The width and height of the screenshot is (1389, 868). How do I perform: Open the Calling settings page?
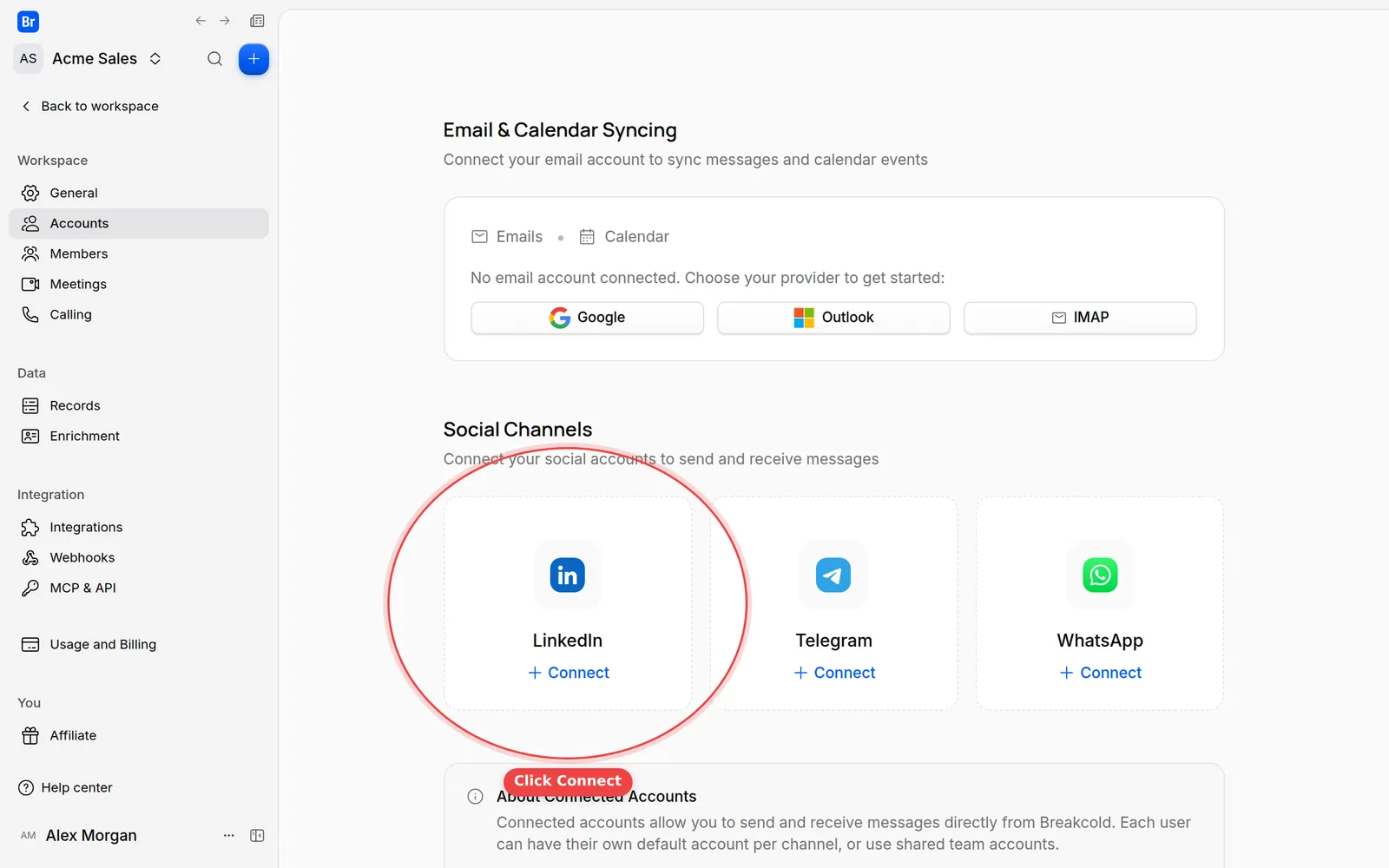139,314
